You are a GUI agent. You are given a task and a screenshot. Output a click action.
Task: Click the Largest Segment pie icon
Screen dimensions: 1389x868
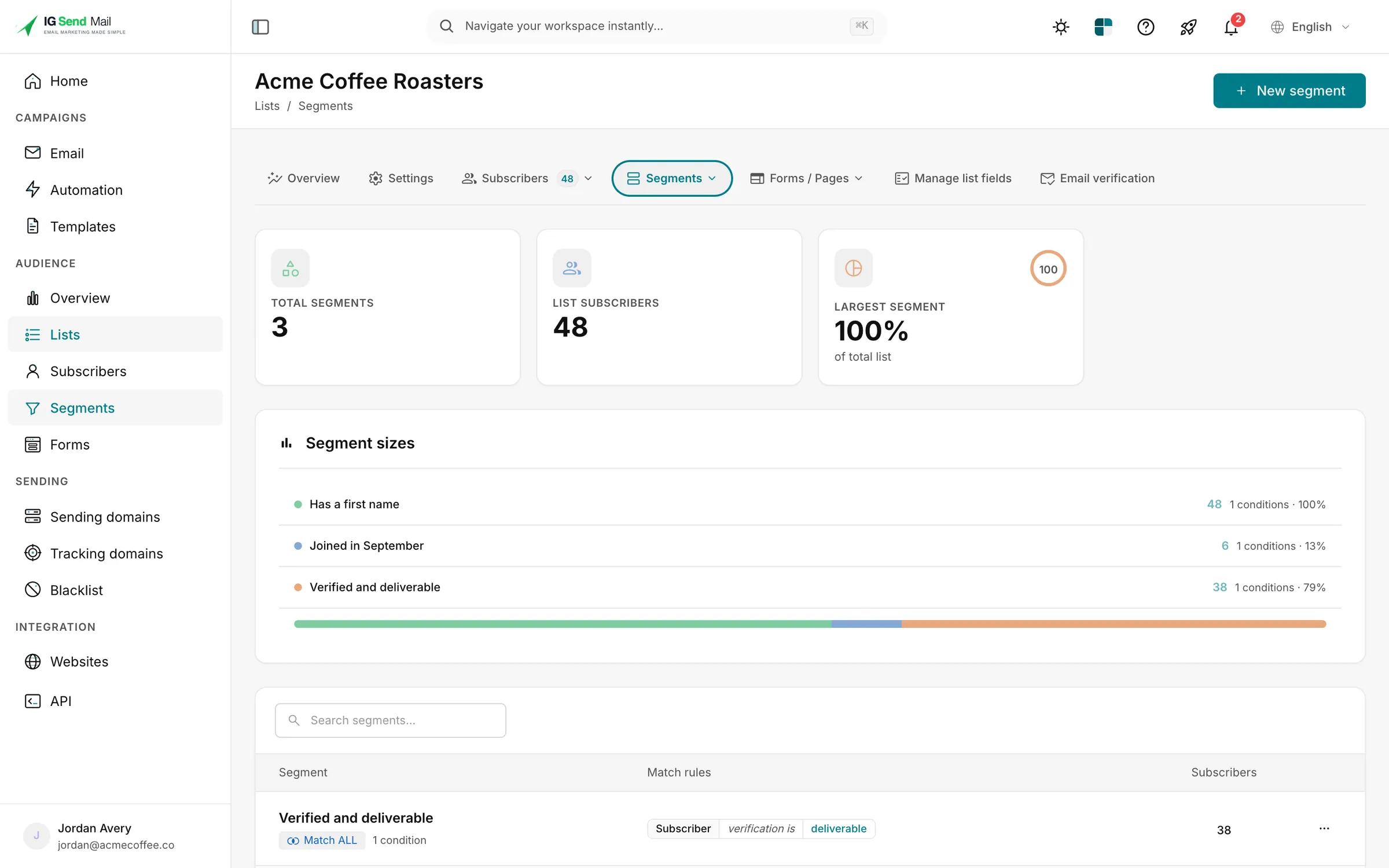click(854, 269)
